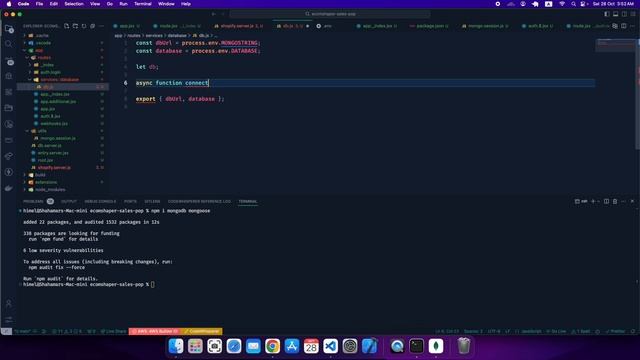Toggle the secondary sidebar layout button
The height and width of the screenshot is (360, 640).
click(x=624, y=14)
